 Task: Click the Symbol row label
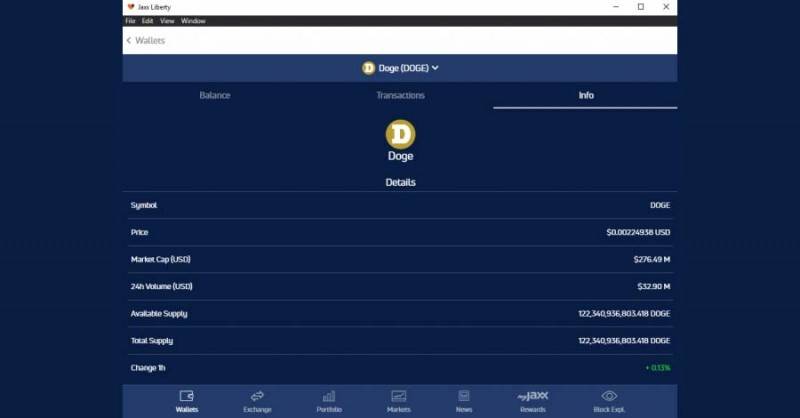pyautogui.click(x=144, y=205)
